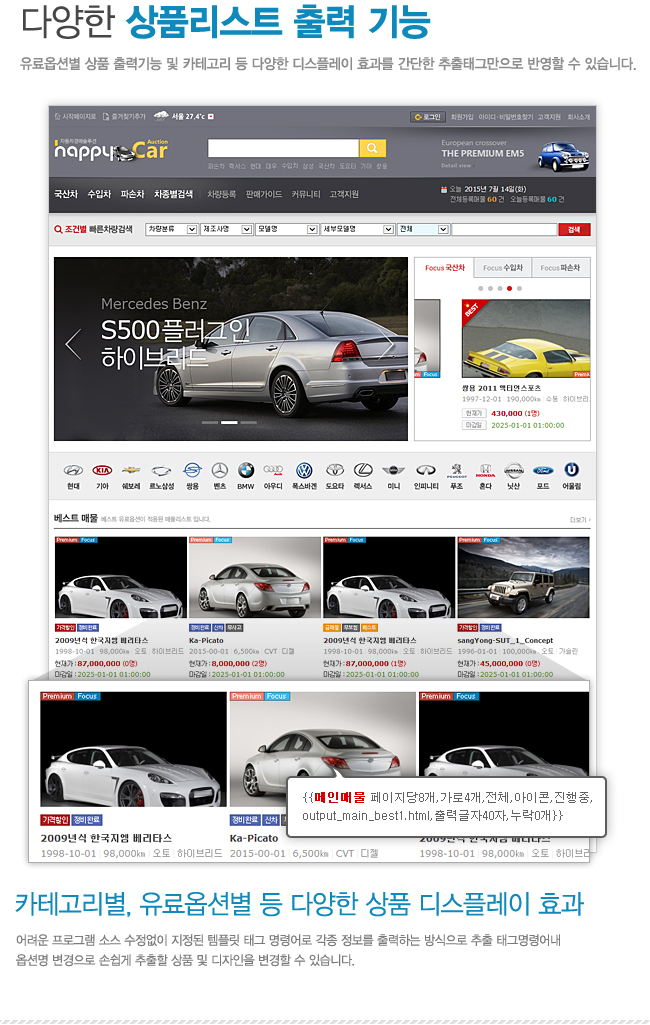Click the Kia (기아) brand logo
Image resolution: width=650 pixels, height=1025 pixels.
coord(102,470)
